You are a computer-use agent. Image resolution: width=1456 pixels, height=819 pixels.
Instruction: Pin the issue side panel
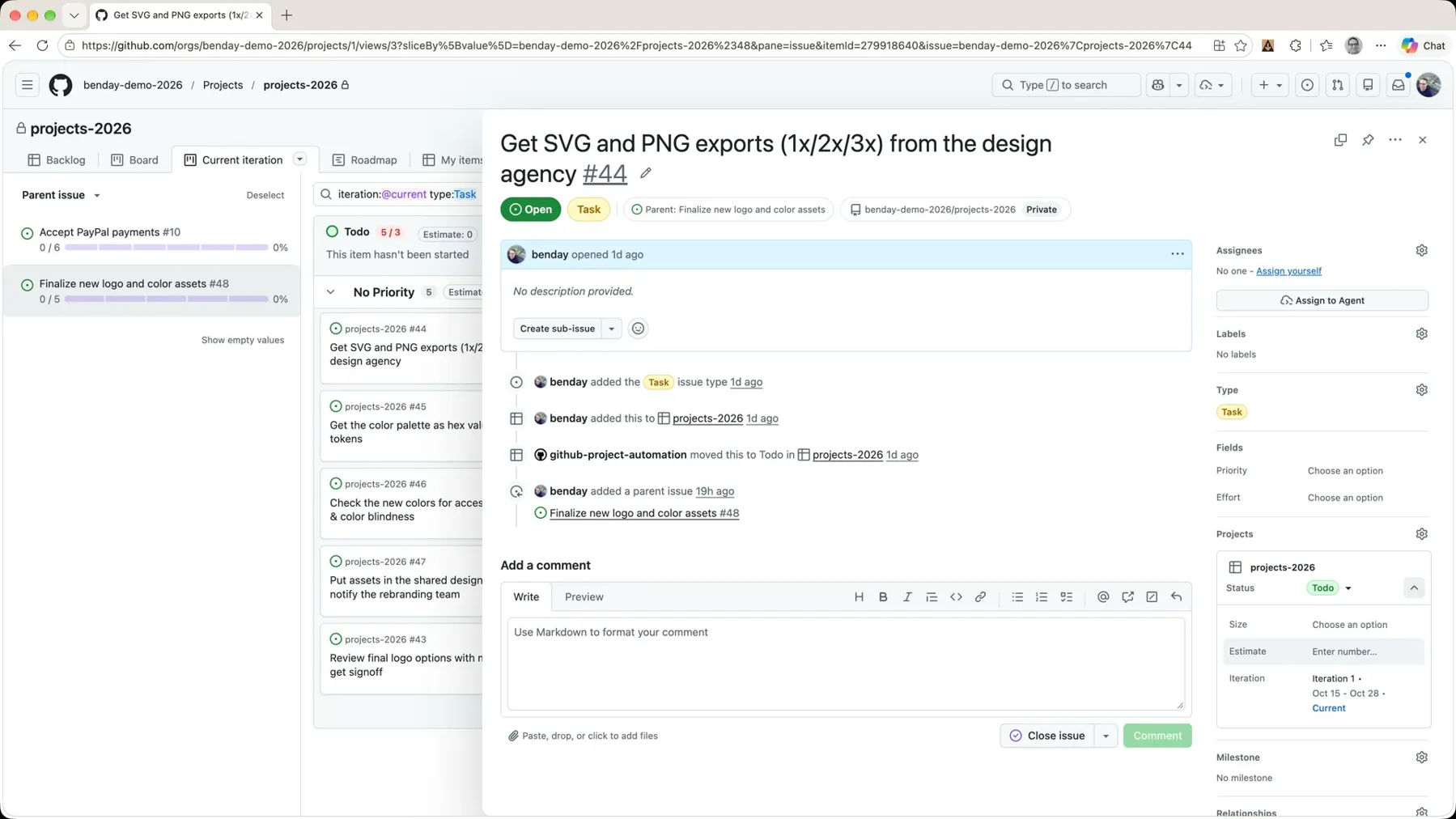pyautogui.click(x=1368, y=140)
